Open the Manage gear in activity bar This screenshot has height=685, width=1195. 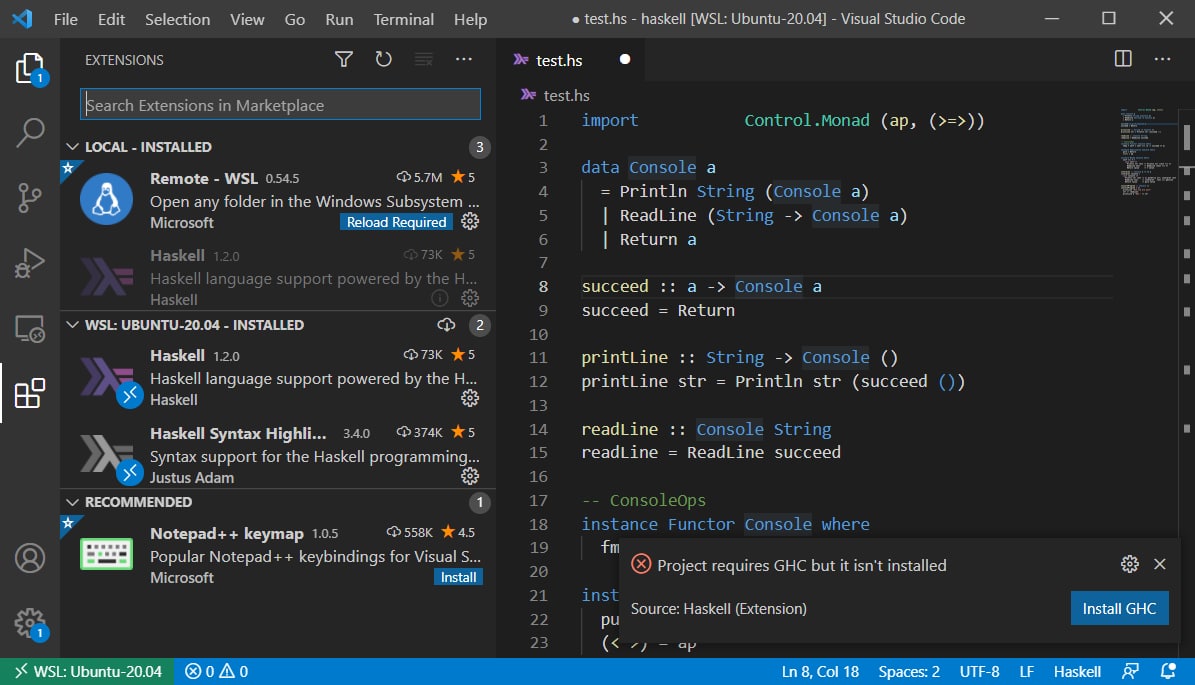click(x=30, y=623)
